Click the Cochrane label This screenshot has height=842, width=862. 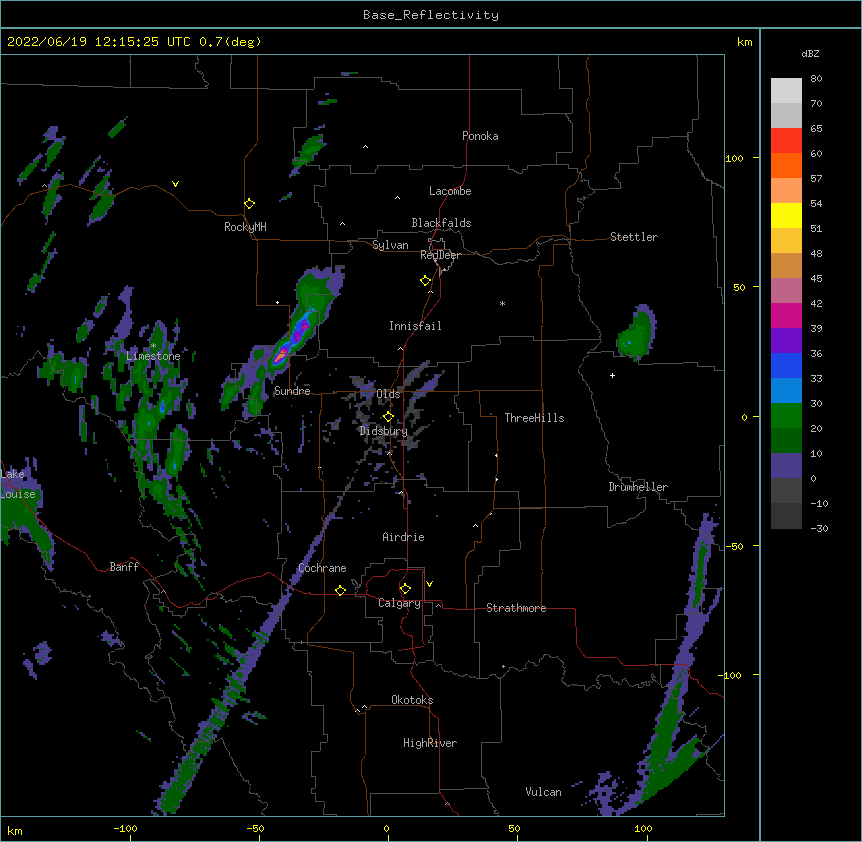click(322, 568)
